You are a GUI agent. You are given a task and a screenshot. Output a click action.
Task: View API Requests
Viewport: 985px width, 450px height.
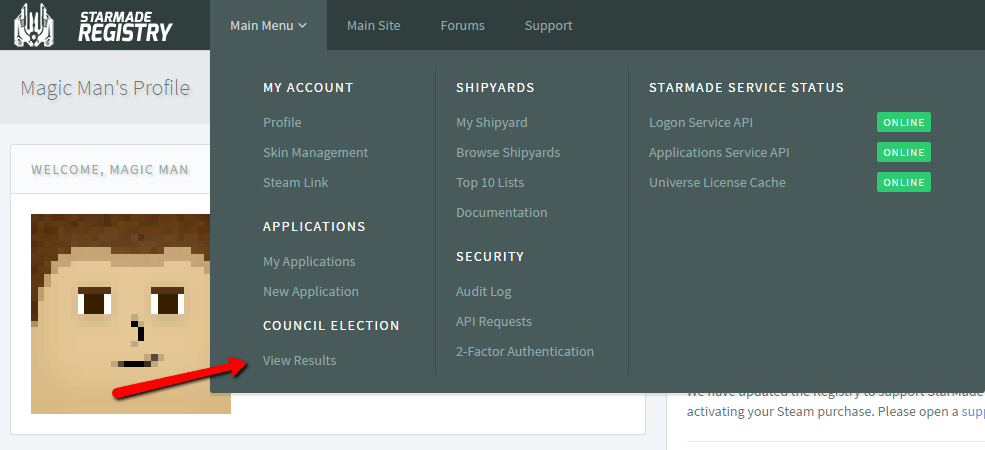tap(493, 321)
